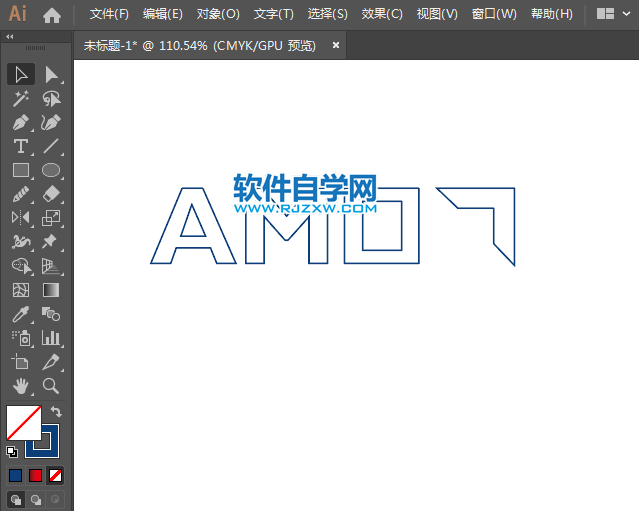Viewport: 639px width, 511px height.
Task: Choose the Line Segment tool
Action: (x=51, y=146)
